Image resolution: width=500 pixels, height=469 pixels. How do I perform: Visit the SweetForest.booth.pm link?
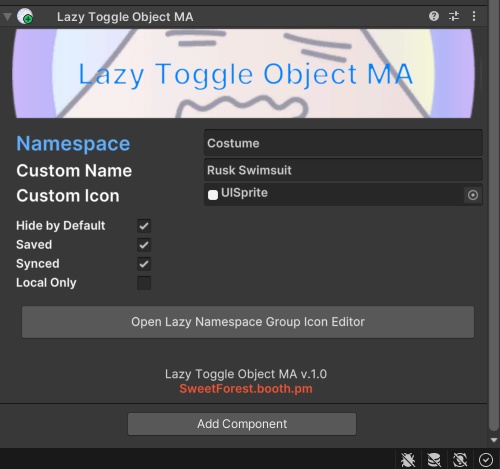[246, 389]
